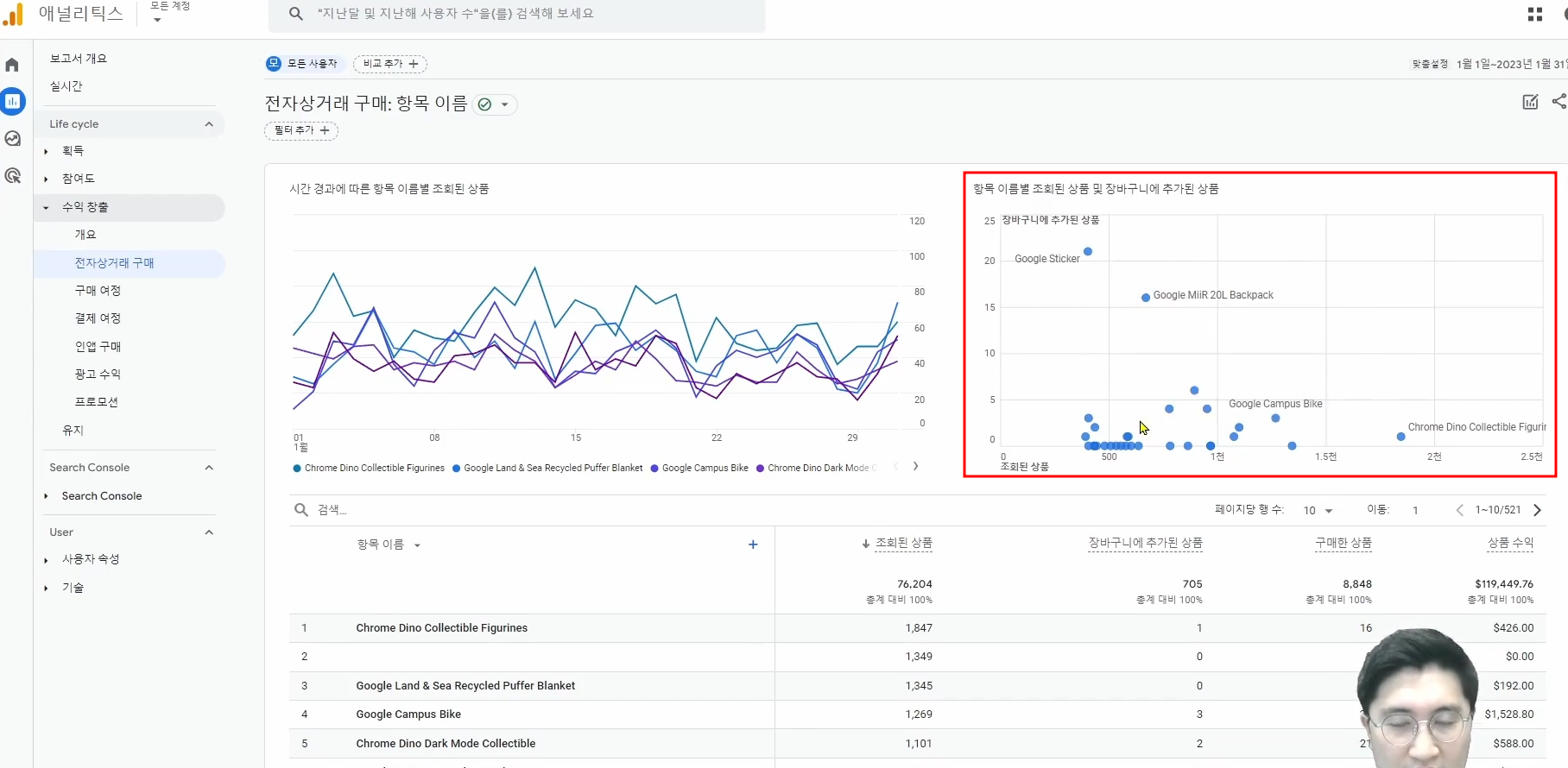
Task: Open Retention menu item
Action: [x=73, y=430]
